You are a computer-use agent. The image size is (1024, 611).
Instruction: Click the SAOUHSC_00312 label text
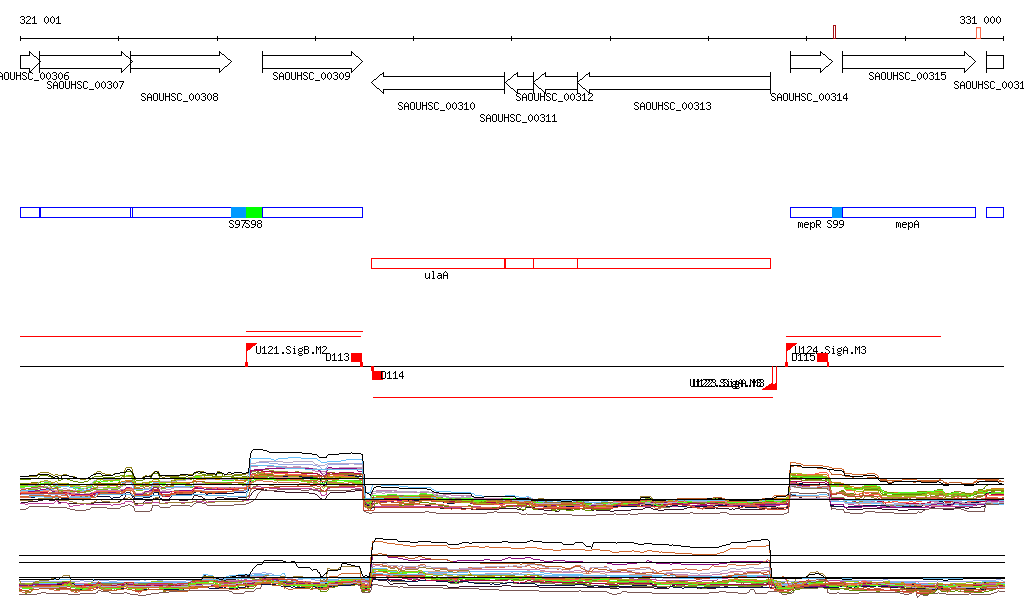click(x=554, y=97)
